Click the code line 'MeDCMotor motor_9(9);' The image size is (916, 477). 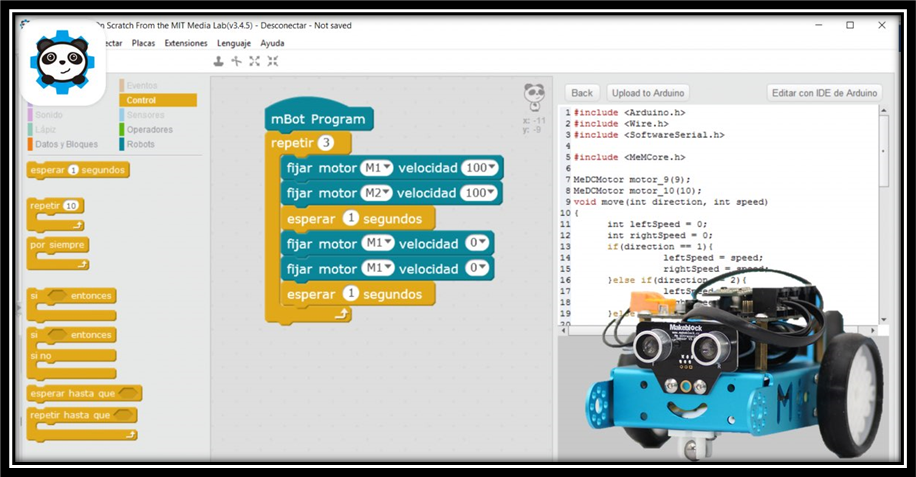(632, 179)
